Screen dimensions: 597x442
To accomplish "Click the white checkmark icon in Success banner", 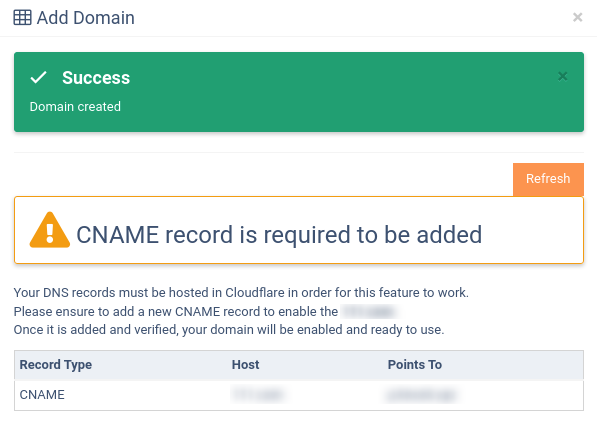I will pos(38,77).
